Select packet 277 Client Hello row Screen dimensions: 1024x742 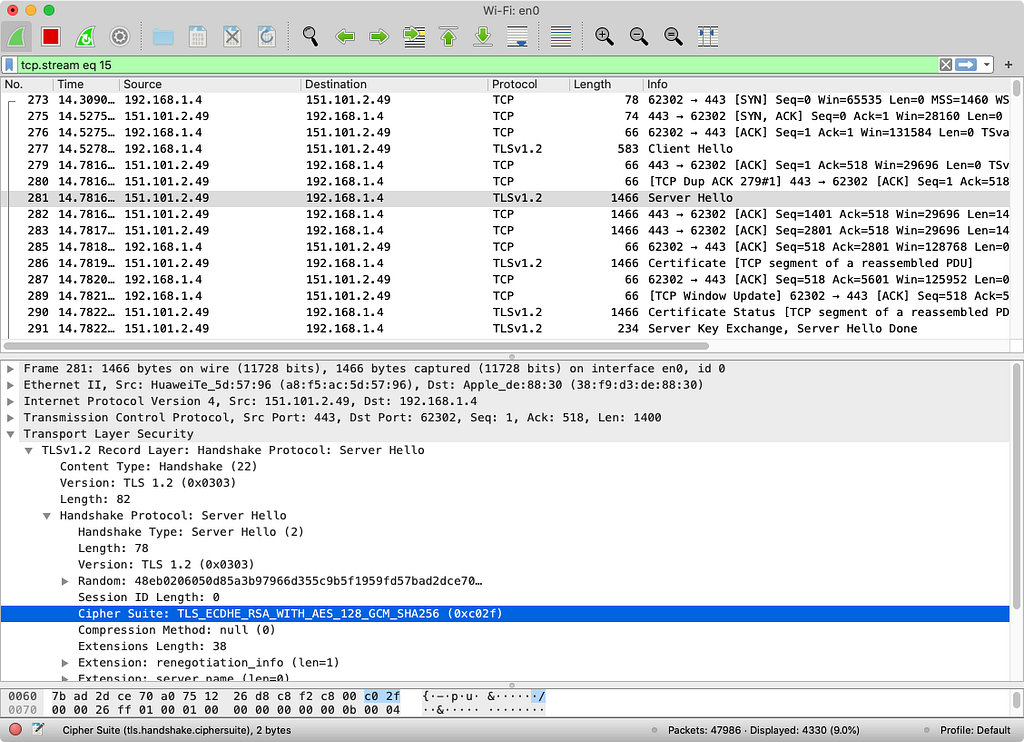tap(505, 149)
